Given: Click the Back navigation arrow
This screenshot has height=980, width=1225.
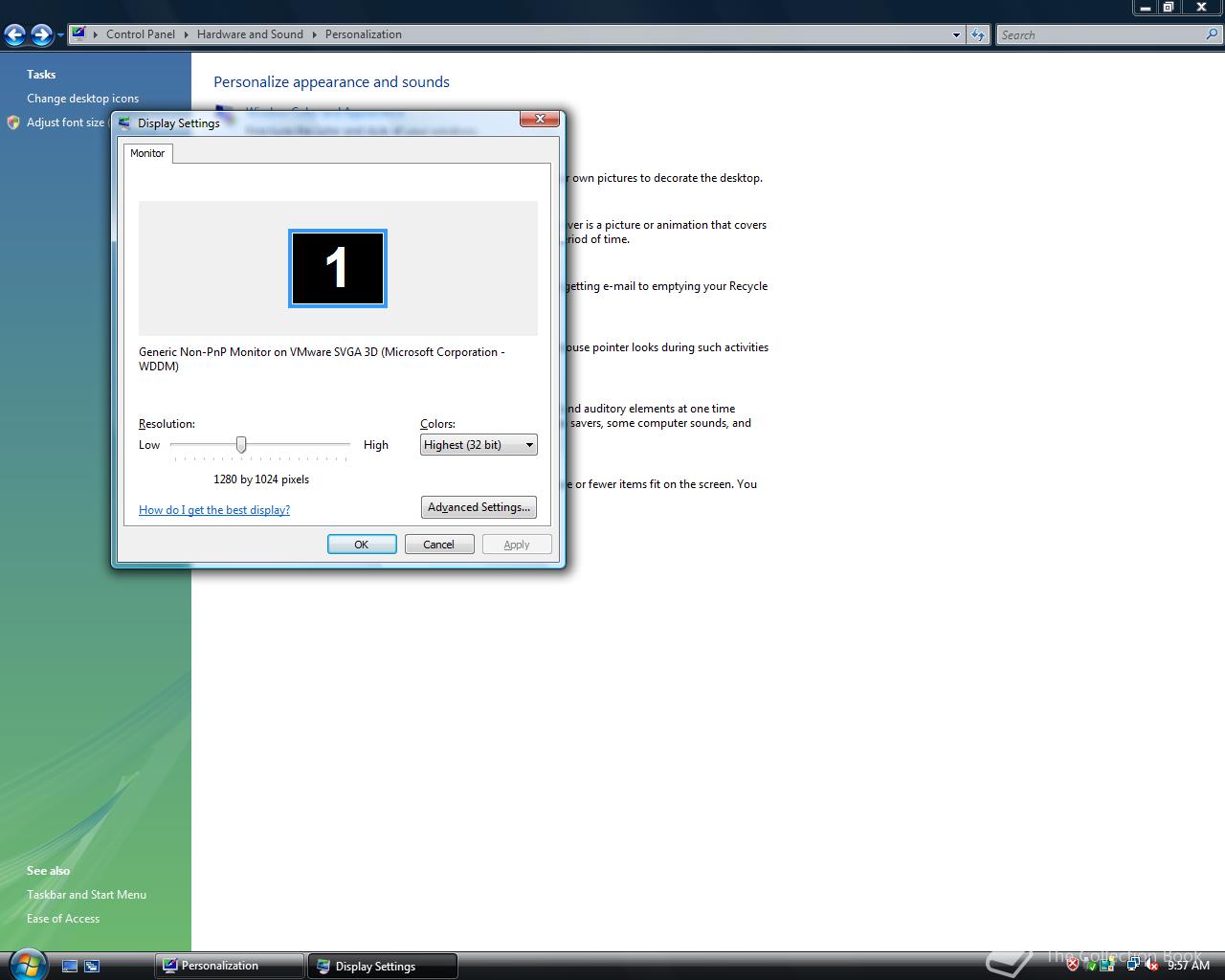Looking at the screenshot, I should [15, 35].
